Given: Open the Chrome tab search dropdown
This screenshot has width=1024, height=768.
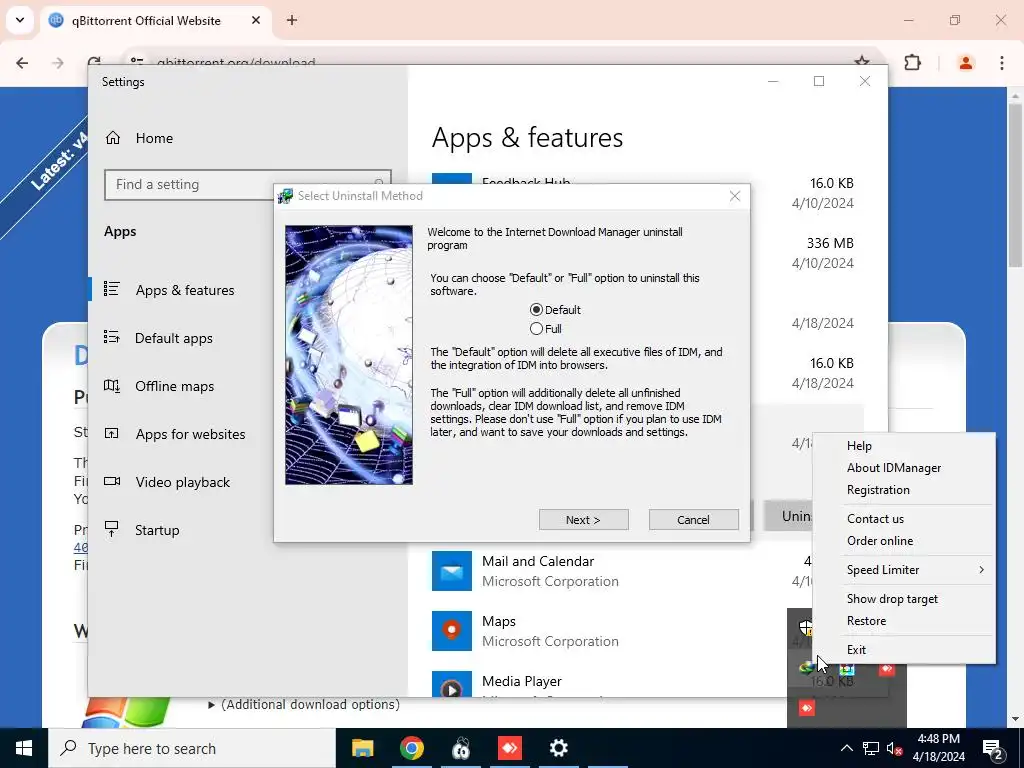Looking at the screenshot, I should click(x=20, y=20).
